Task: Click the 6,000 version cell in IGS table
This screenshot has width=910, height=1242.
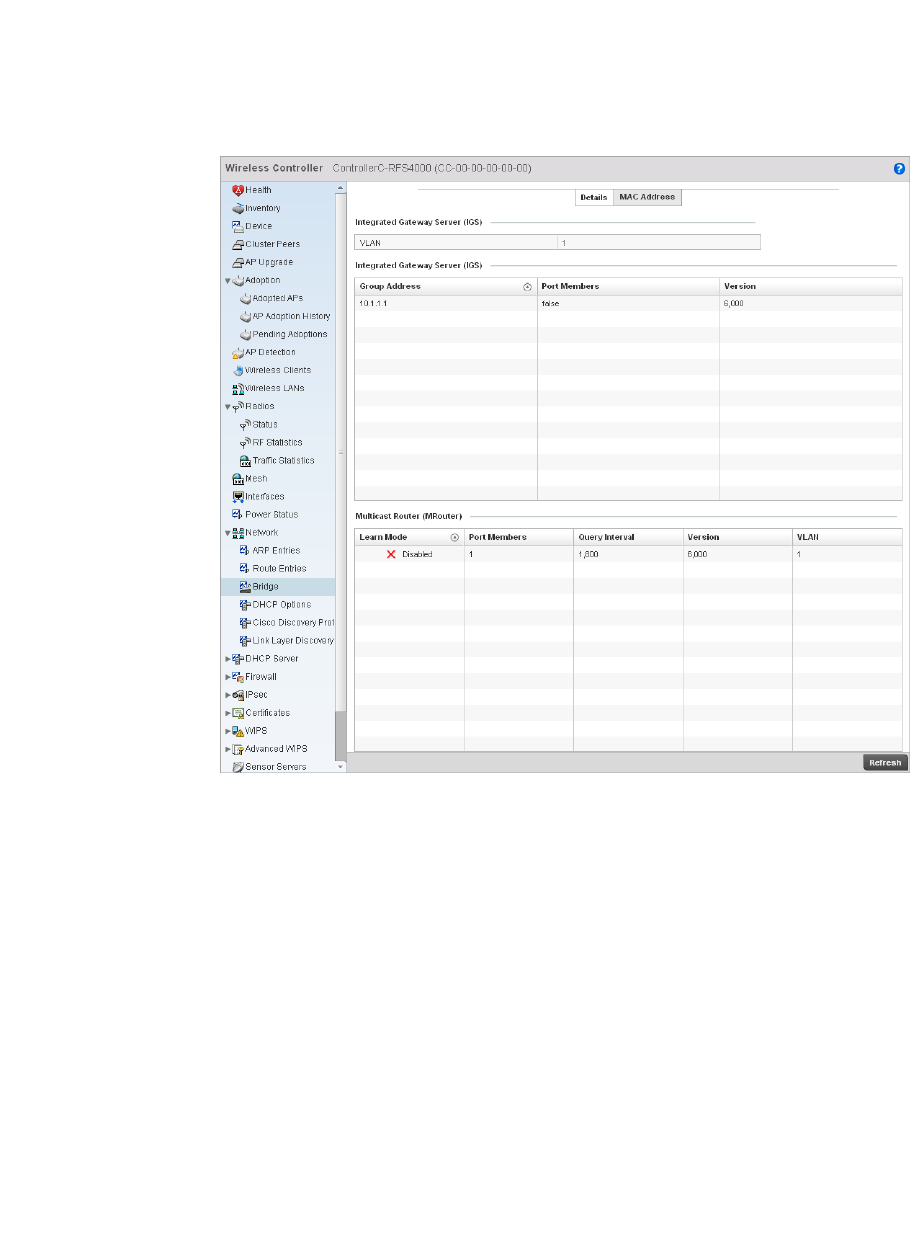Action: pos(810,303)
